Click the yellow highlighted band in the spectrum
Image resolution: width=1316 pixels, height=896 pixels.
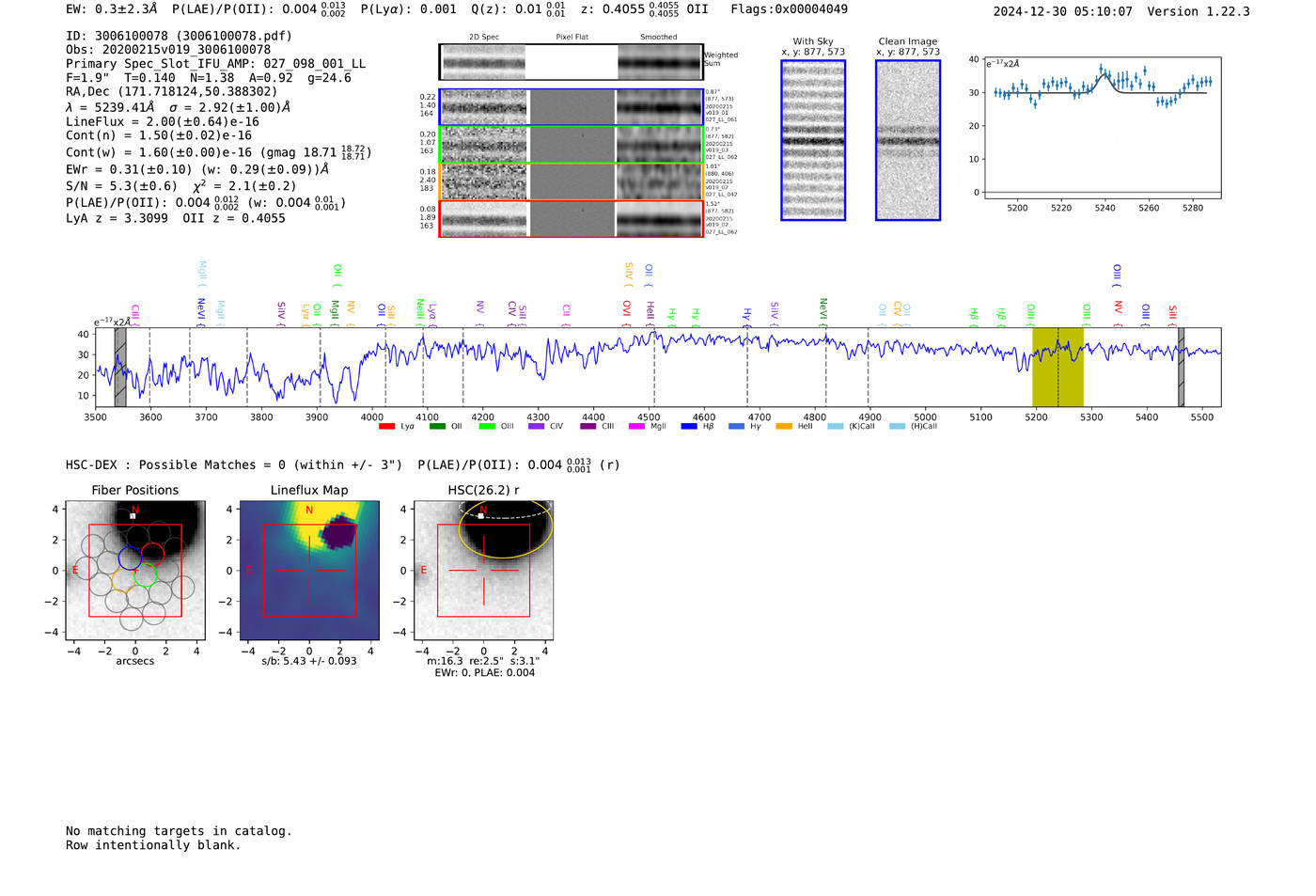[1057, 367]
